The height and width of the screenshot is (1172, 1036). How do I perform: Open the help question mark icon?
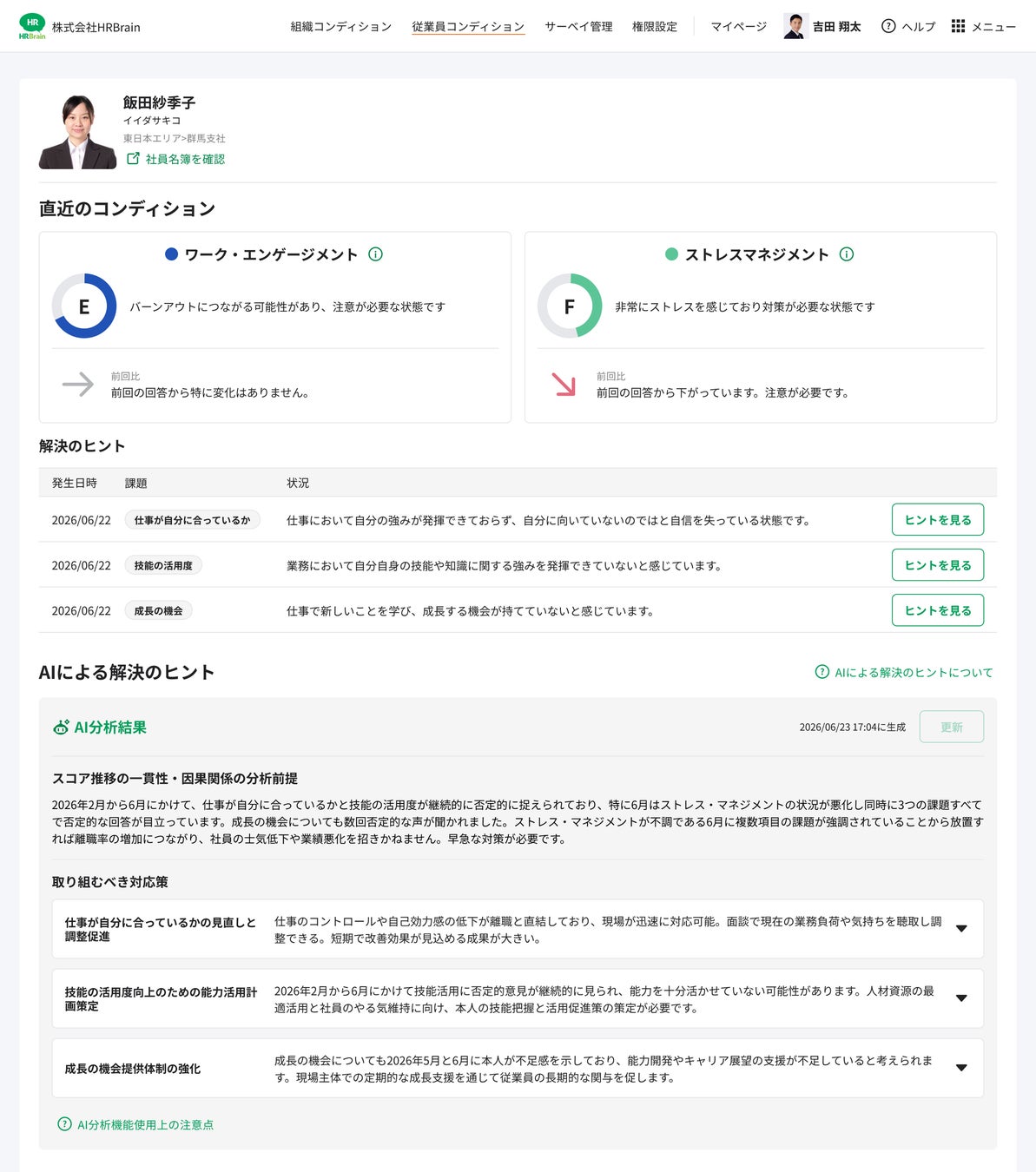click(x=888, y=26)
